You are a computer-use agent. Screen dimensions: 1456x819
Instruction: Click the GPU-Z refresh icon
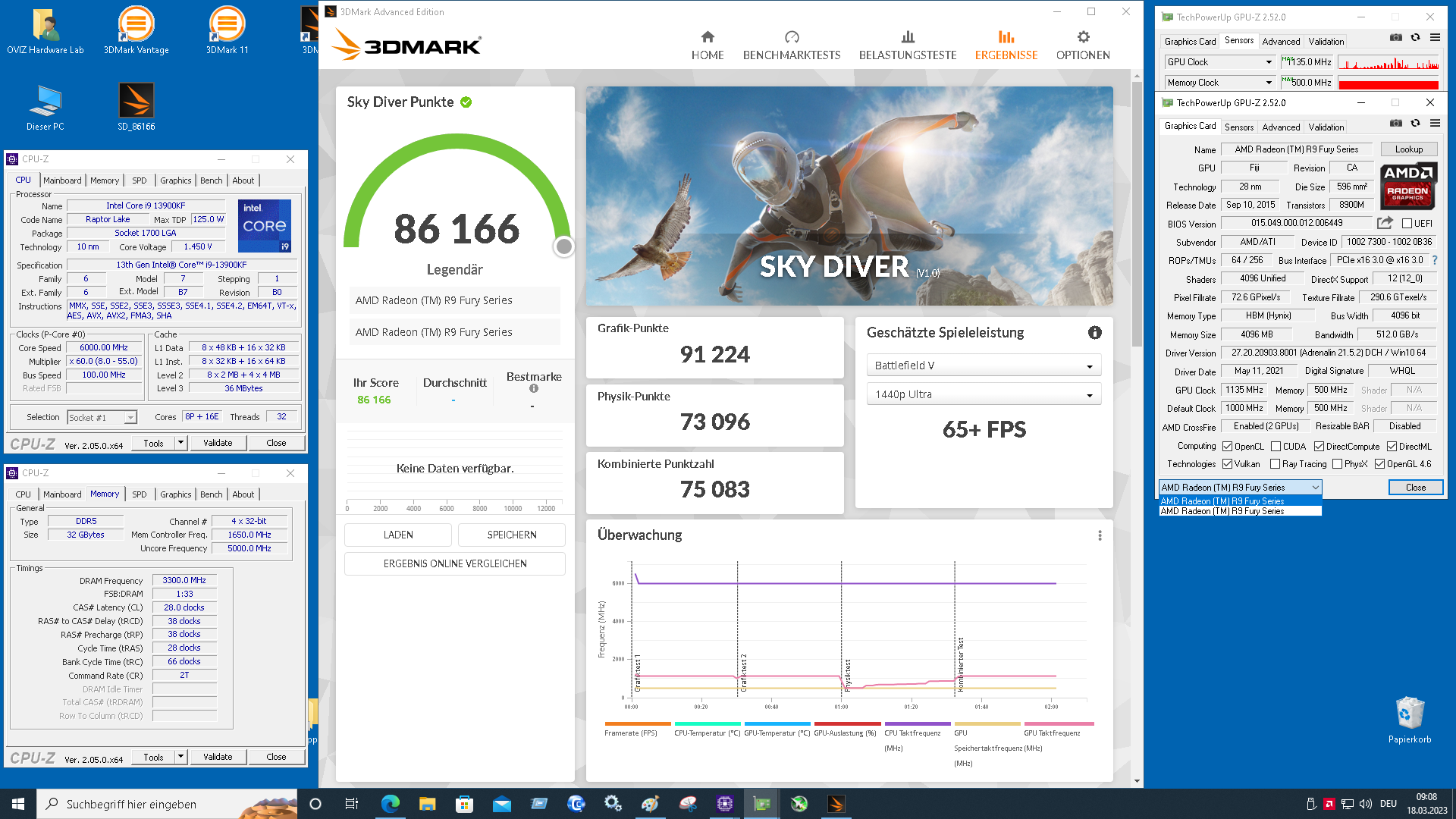pos(1415,123)
